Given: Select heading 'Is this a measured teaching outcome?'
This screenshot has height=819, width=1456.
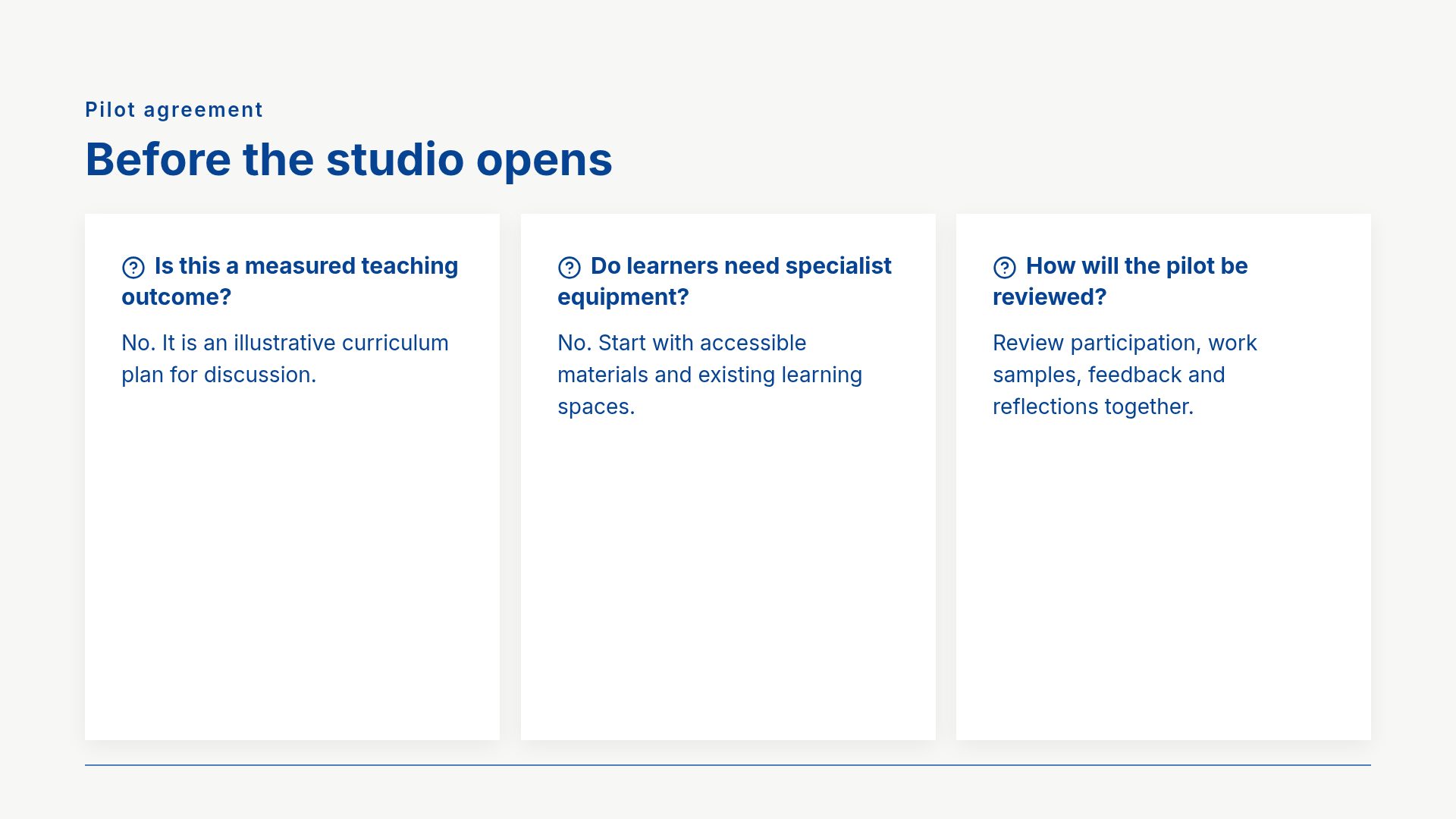Looking at the screenshot, I should click(290, 281).
